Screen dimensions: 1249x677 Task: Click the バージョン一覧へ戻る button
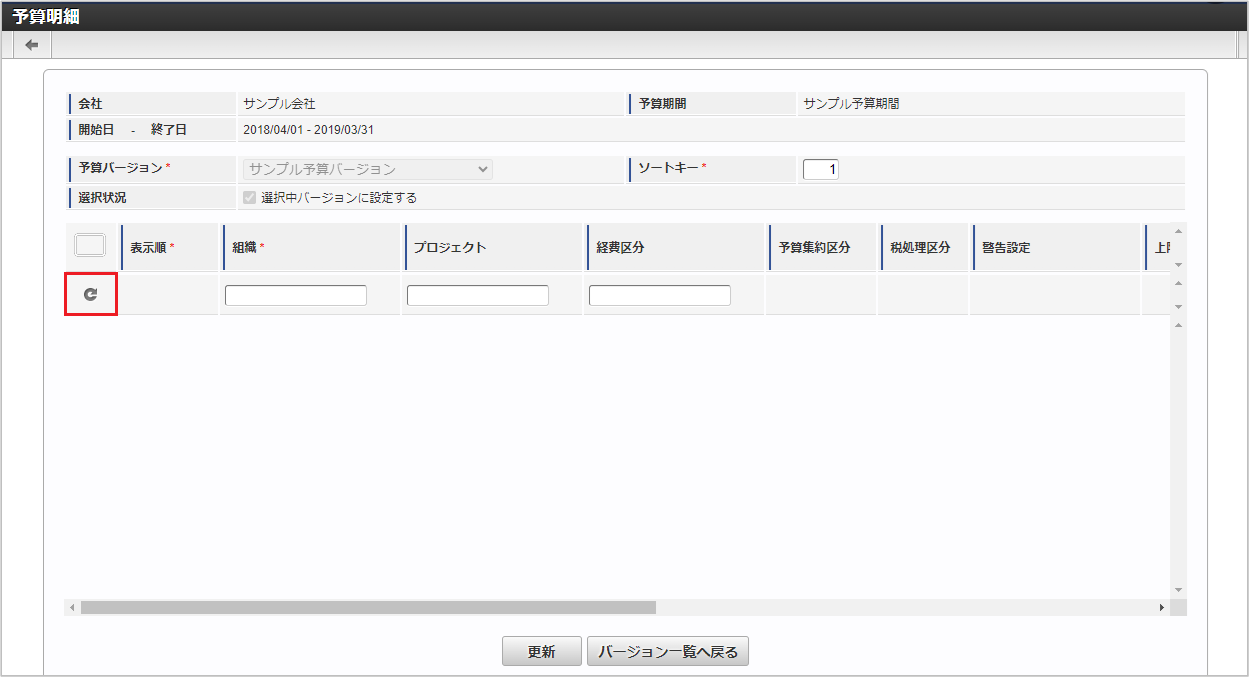(668, 652)
